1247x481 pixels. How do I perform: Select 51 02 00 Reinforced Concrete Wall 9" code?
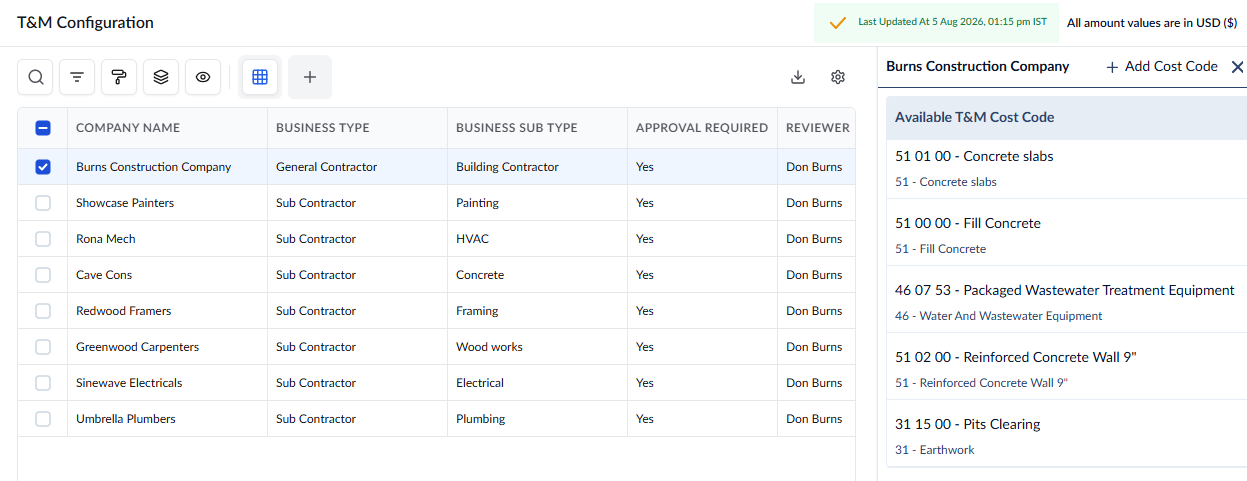[1066, 367]
